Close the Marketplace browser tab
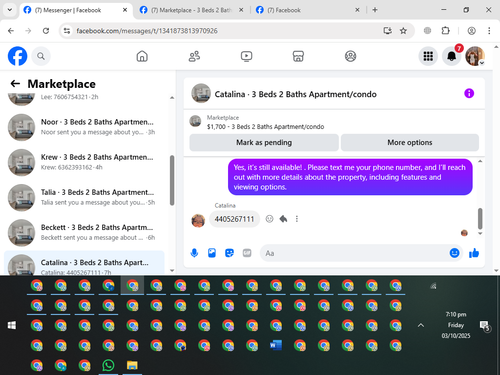Image resolution: width=500 pixels, height=375 pixels. coord(241,10)
